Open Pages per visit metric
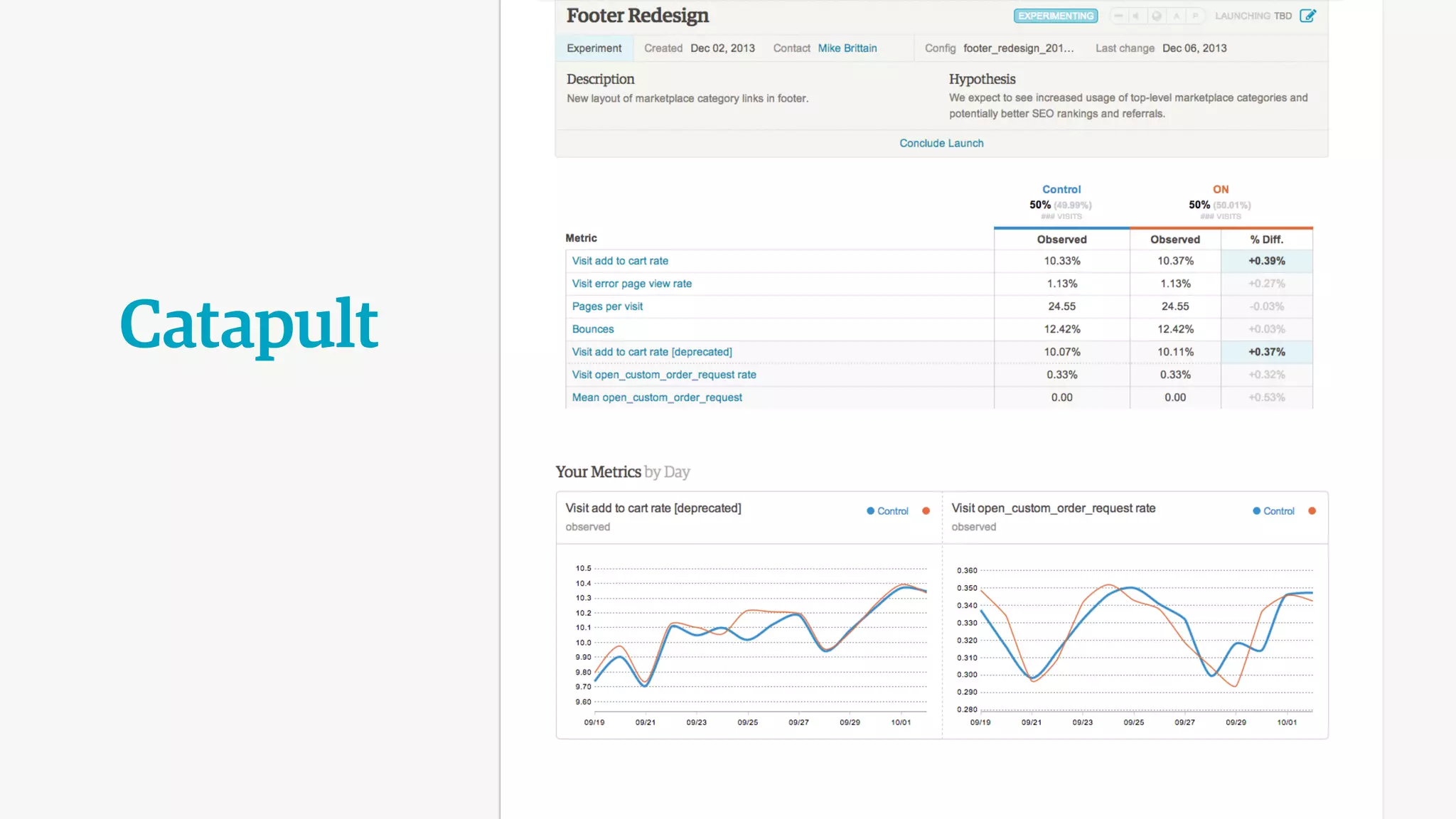This screenshot has width=1456, height=819. click(607, 306)
